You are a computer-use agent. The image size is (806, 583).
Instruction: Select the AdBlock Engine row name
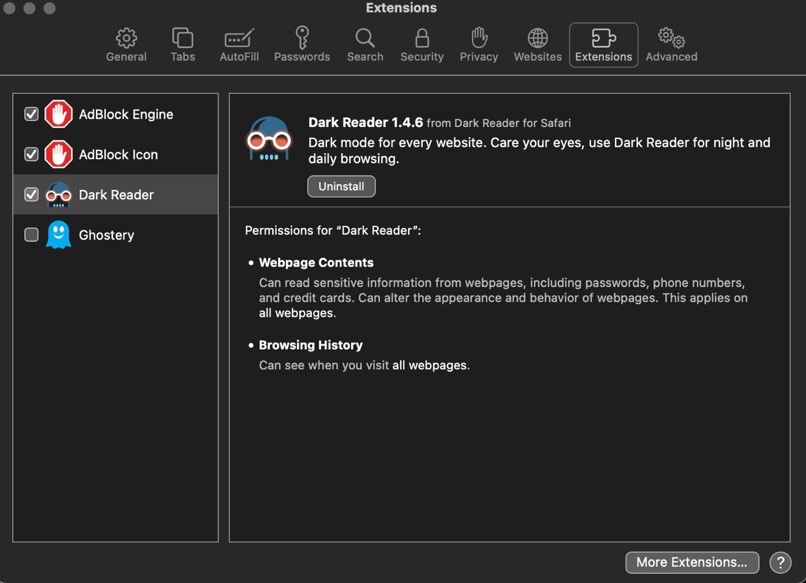[126, 114]
